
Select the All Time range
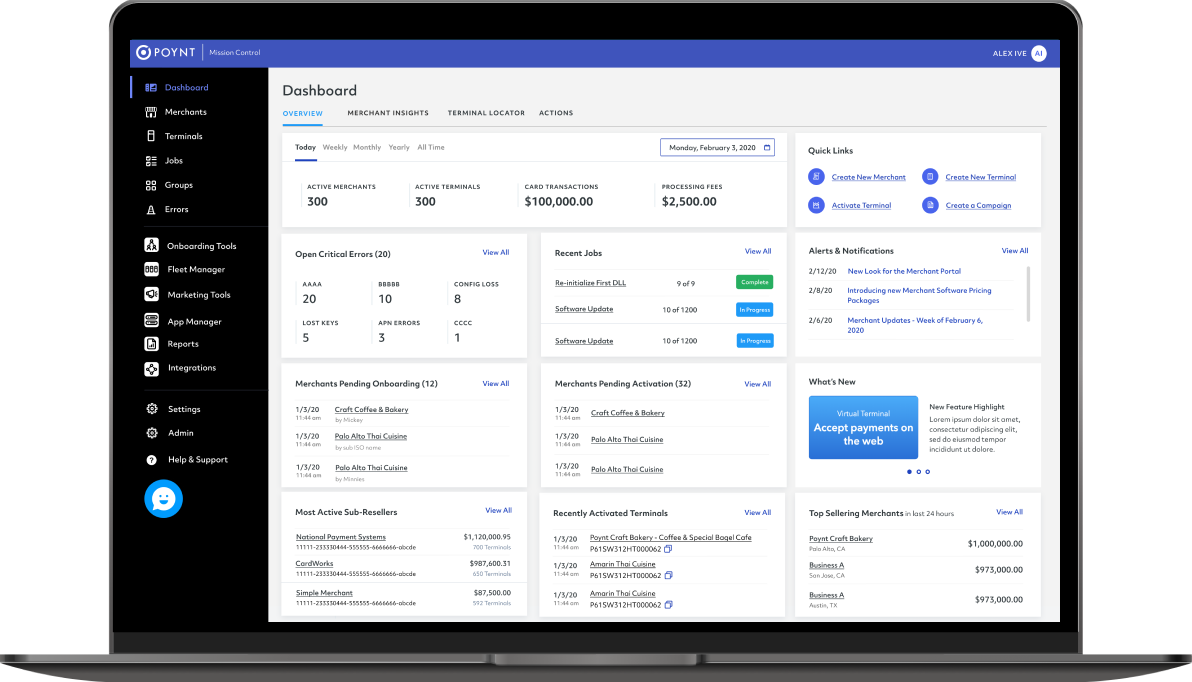[430, 148]
